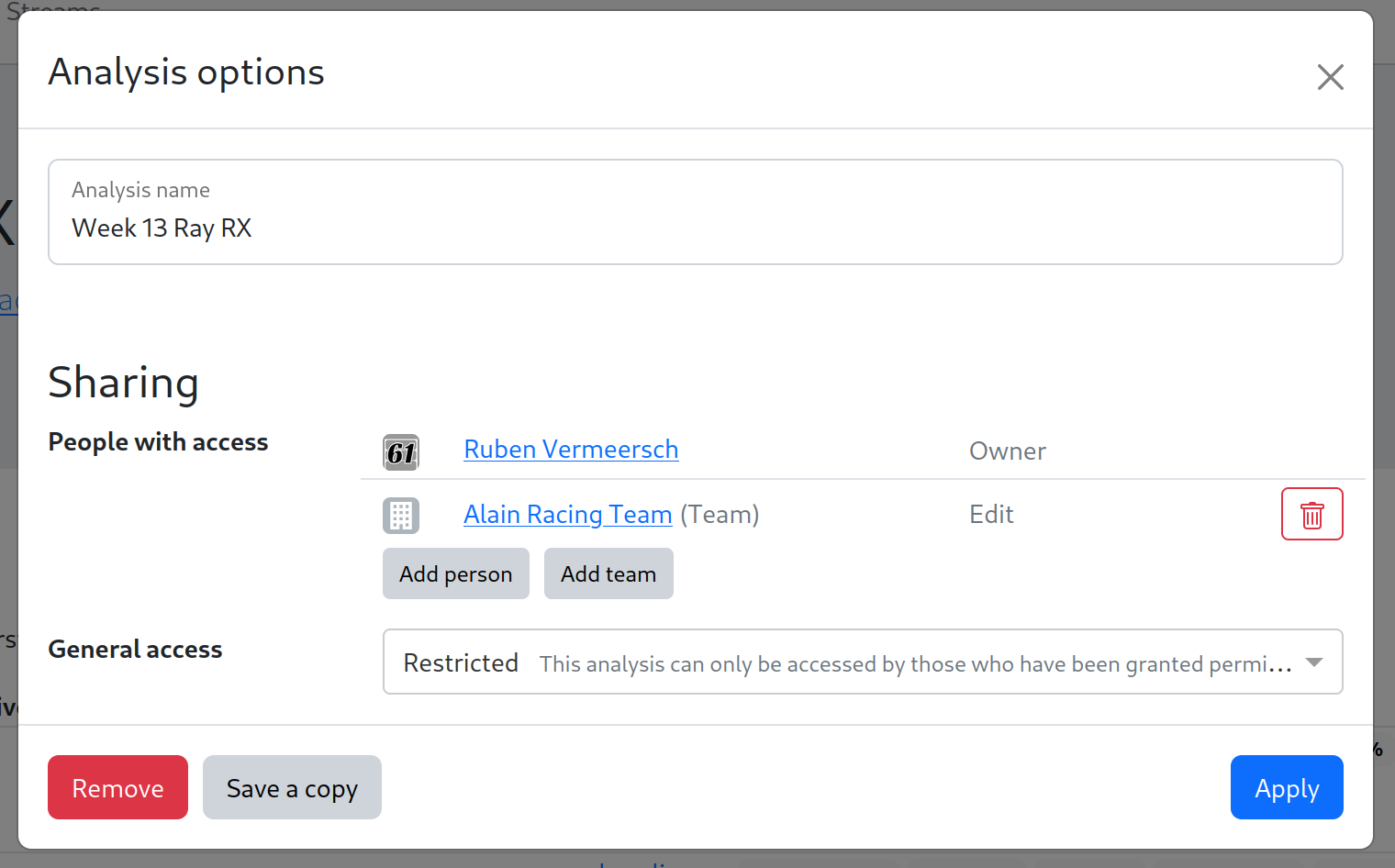Click Ruben Vermeersch's number 61 avatar
Screen dimensions: 1395x868
click(401, 452)
